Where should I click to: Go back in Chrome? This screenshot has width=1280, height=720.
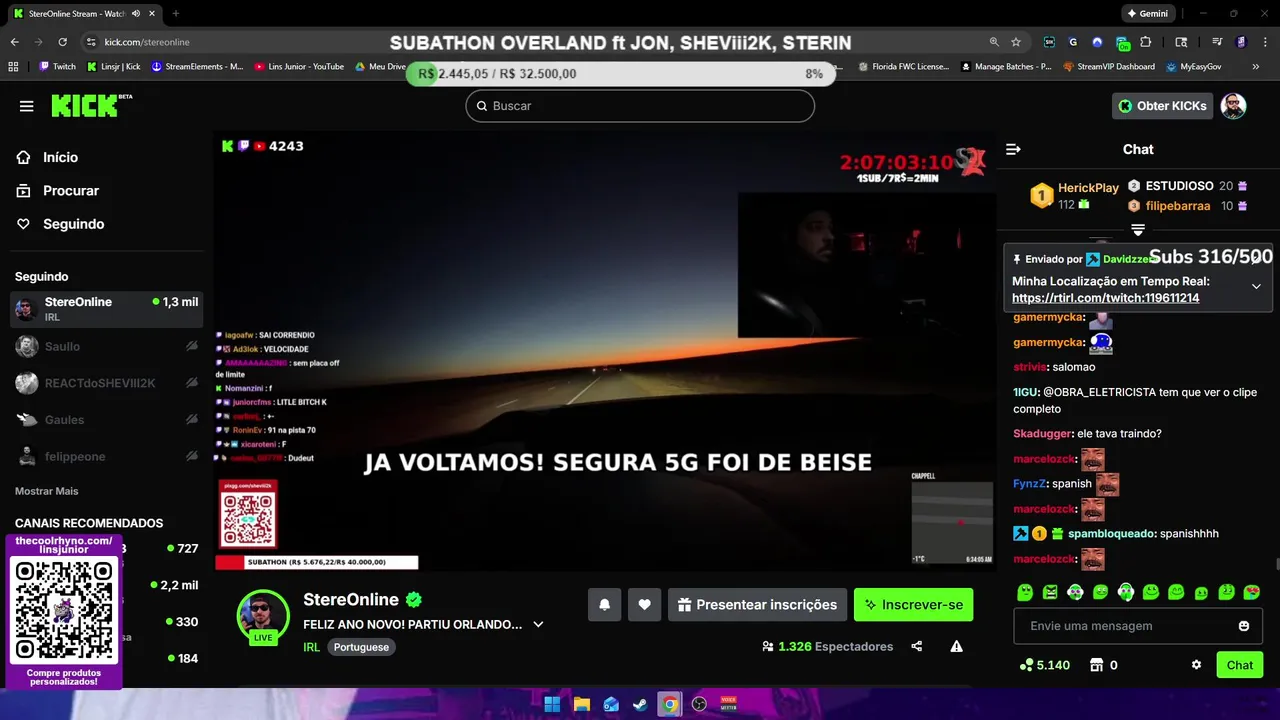(x=14, y=42)
